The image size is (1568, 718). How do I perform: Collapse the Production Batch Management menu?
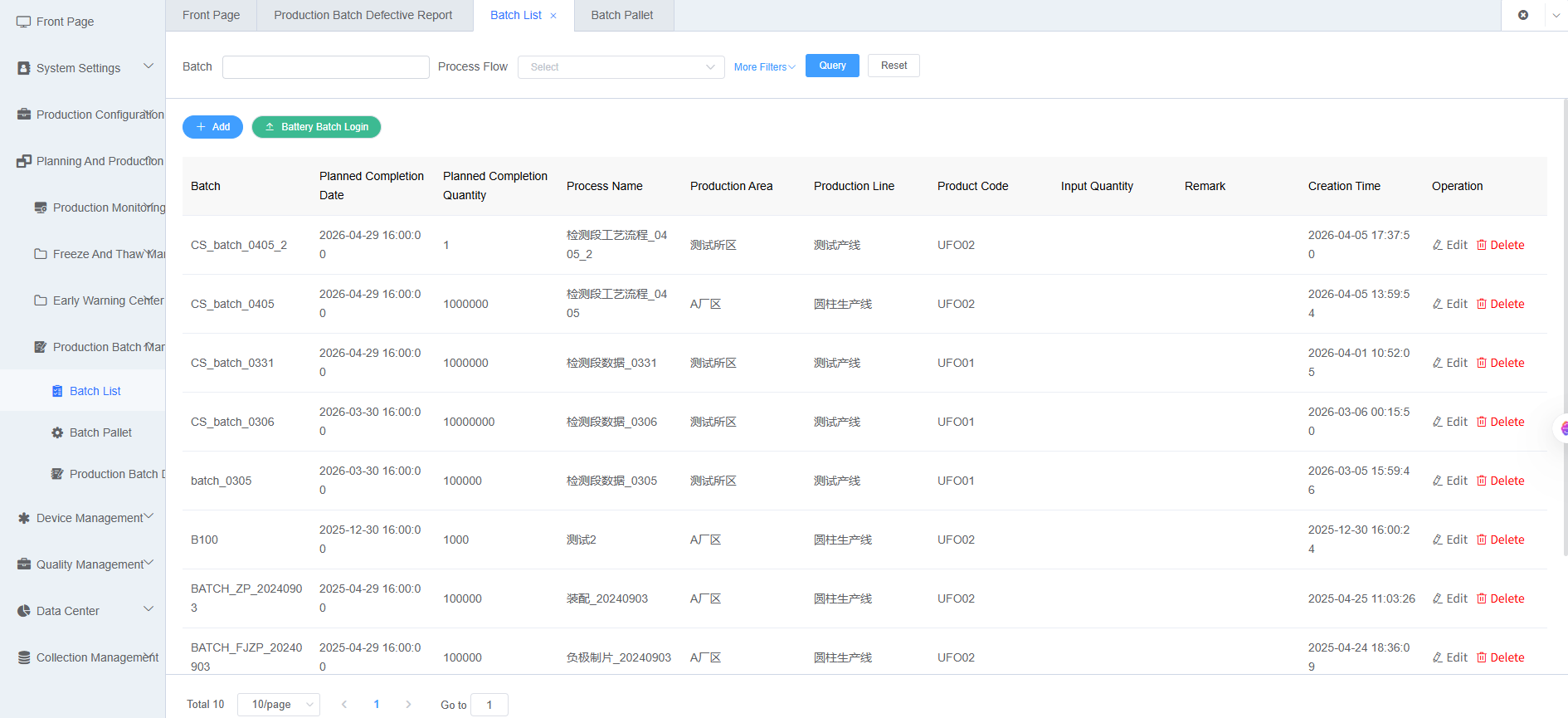tap(149, 345)
